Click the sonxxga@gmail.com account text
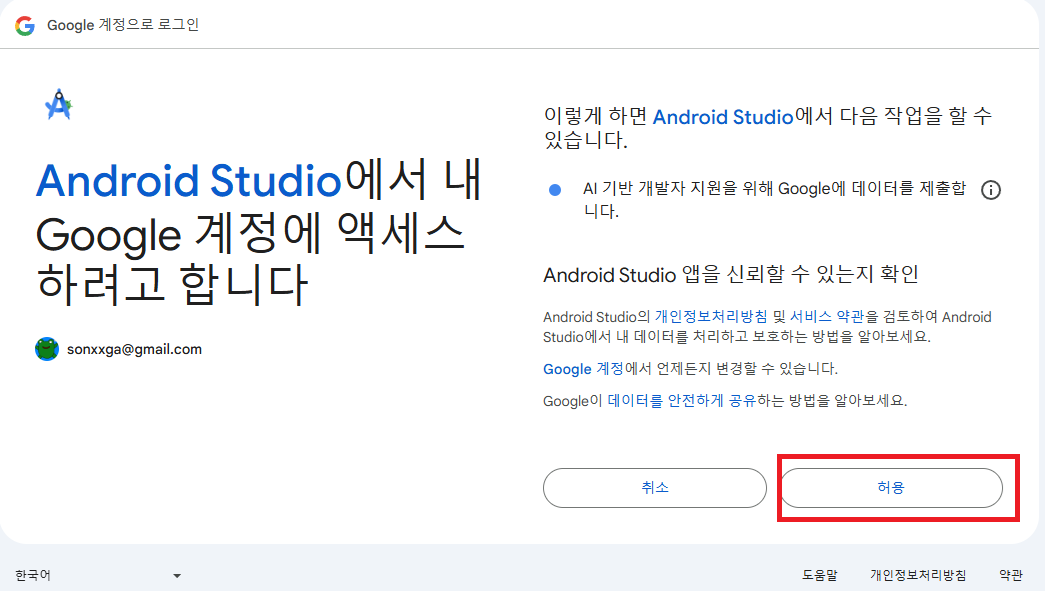1045x591 pixels. (x=134, y=349)
